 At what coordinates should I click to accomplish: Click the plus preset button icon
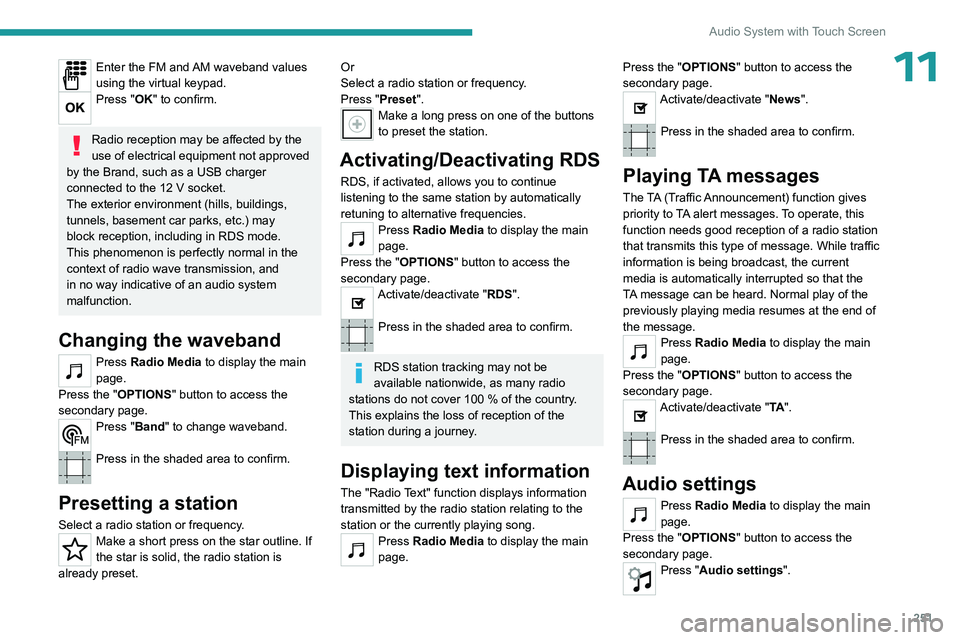click(x=357, y=124)
